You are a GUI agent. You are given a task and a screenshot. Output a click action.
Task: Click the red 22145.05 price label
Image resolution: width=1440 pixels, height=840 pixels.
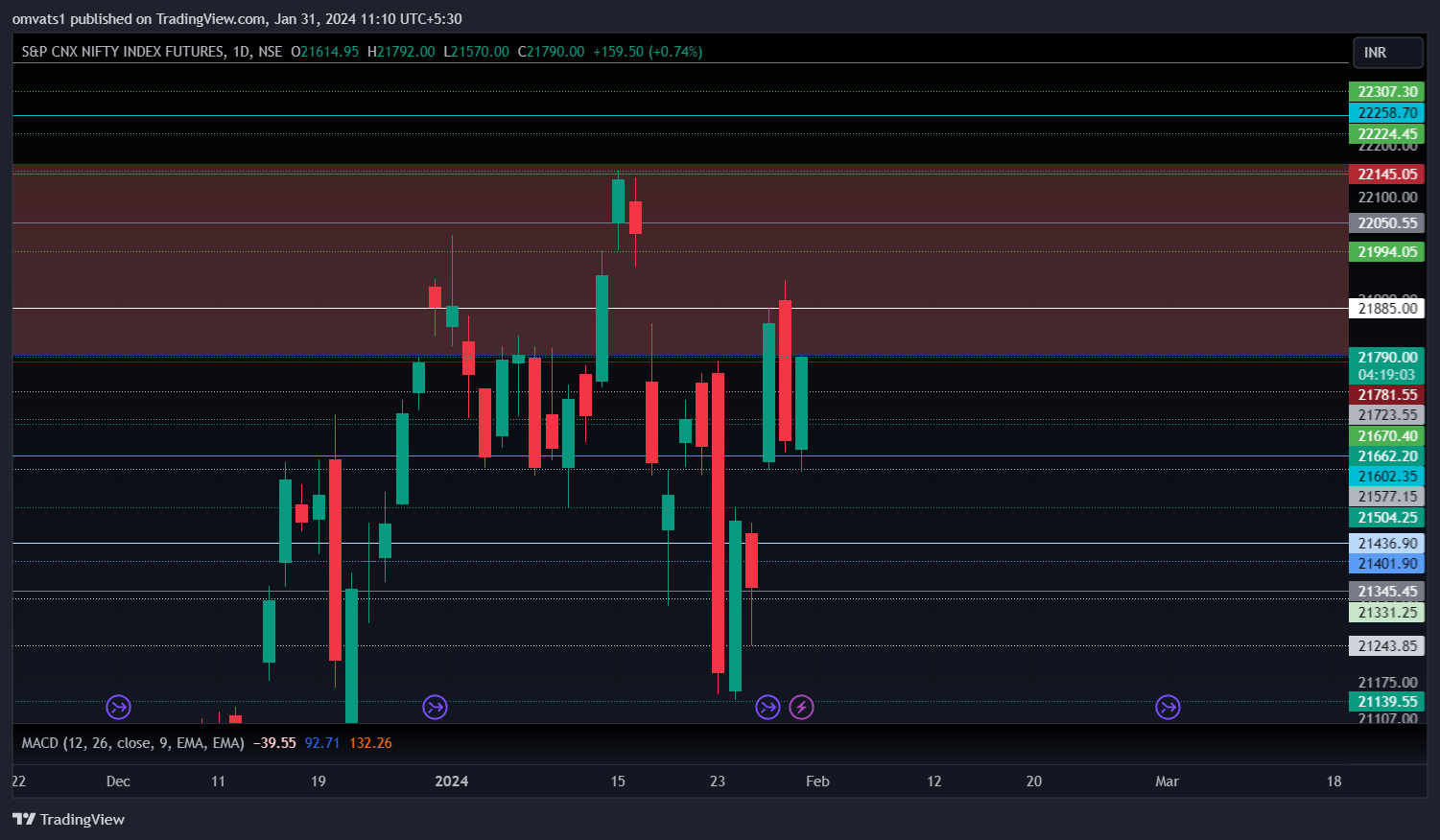pyautogui.click(x=1387, y=175)
